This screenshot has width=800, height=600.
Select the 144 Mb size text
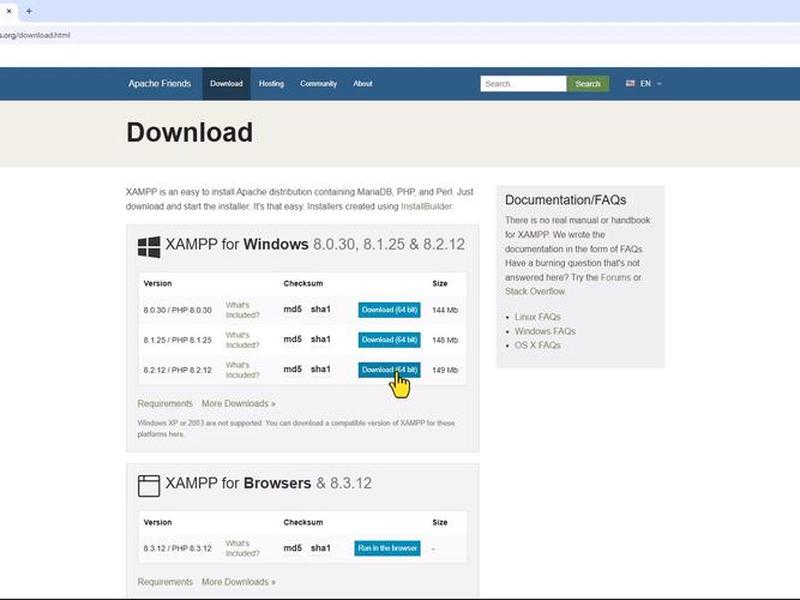tap(445, 310)
